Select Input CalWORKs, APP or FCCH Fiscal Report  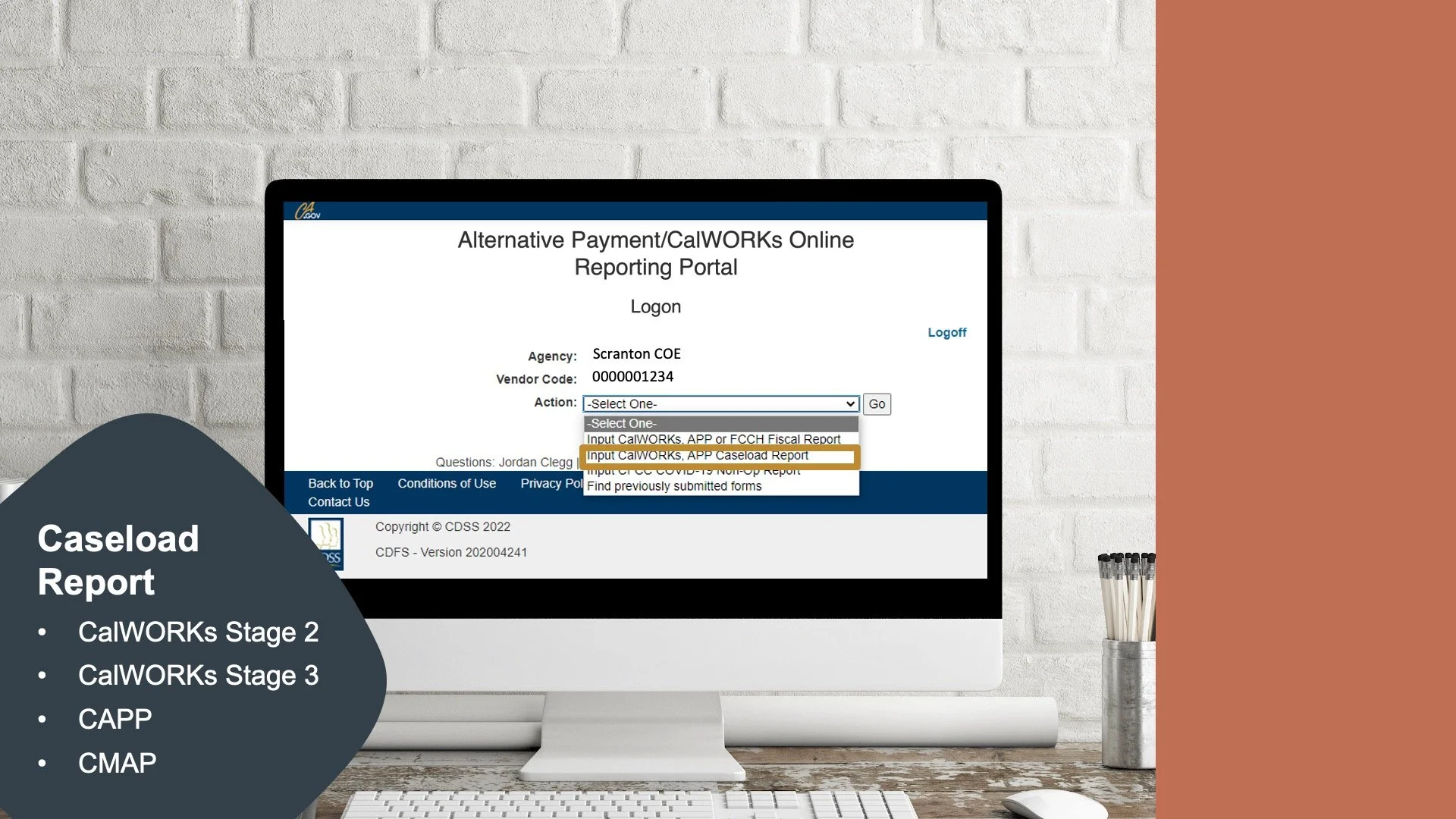[x=713, y=439]
